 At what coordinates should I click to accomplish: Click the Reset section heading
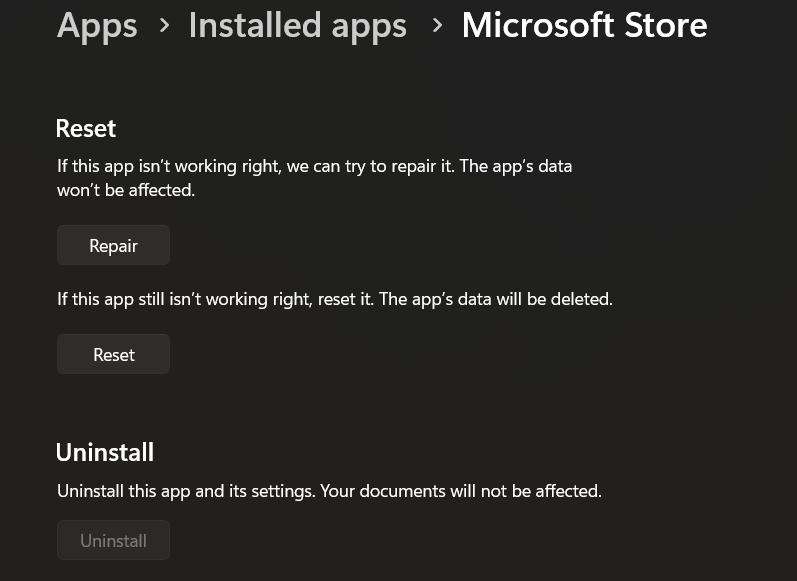click(x=86, y=129)
